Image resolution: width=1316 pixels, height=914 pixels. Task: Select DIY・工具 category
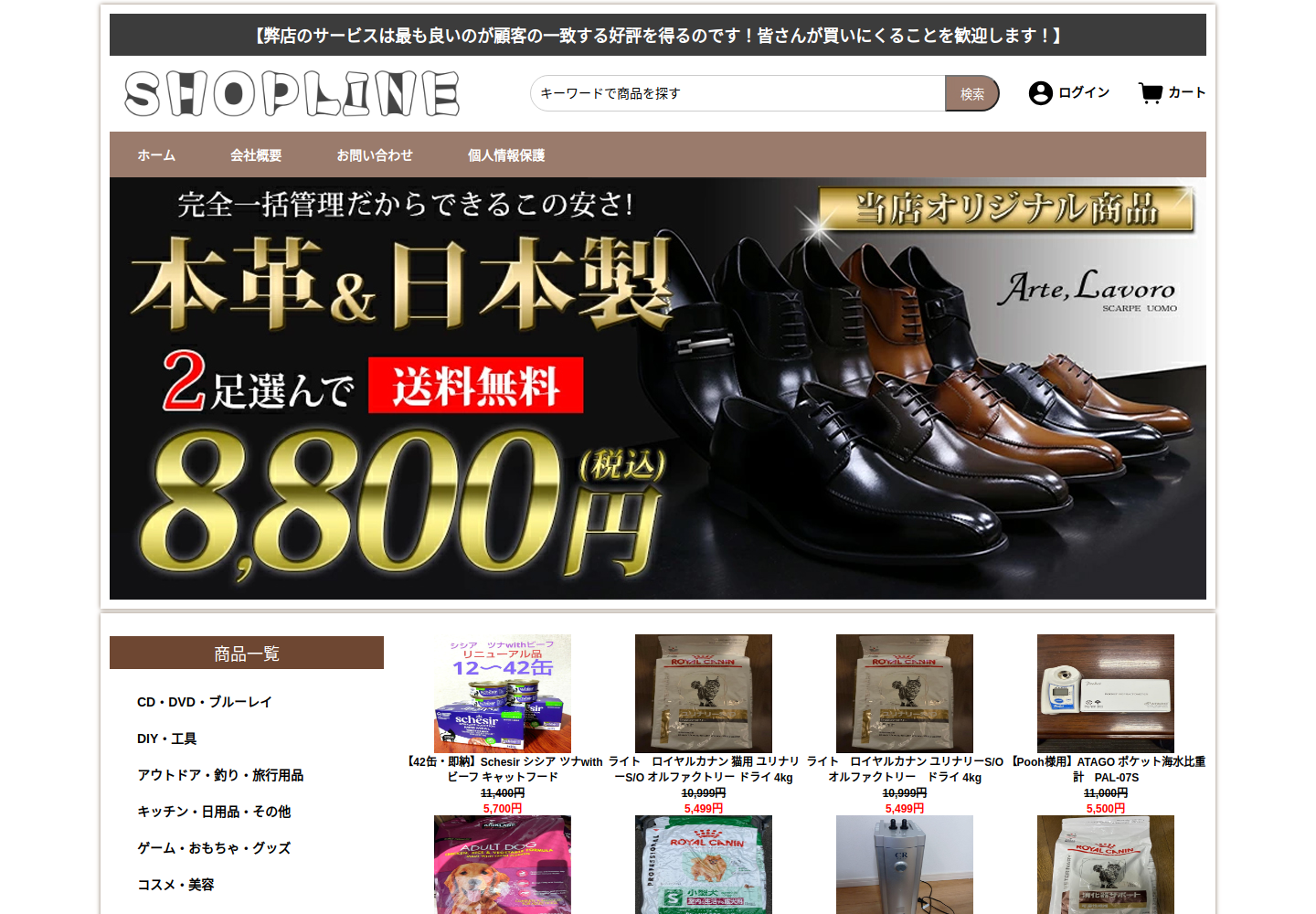[167, 739]
